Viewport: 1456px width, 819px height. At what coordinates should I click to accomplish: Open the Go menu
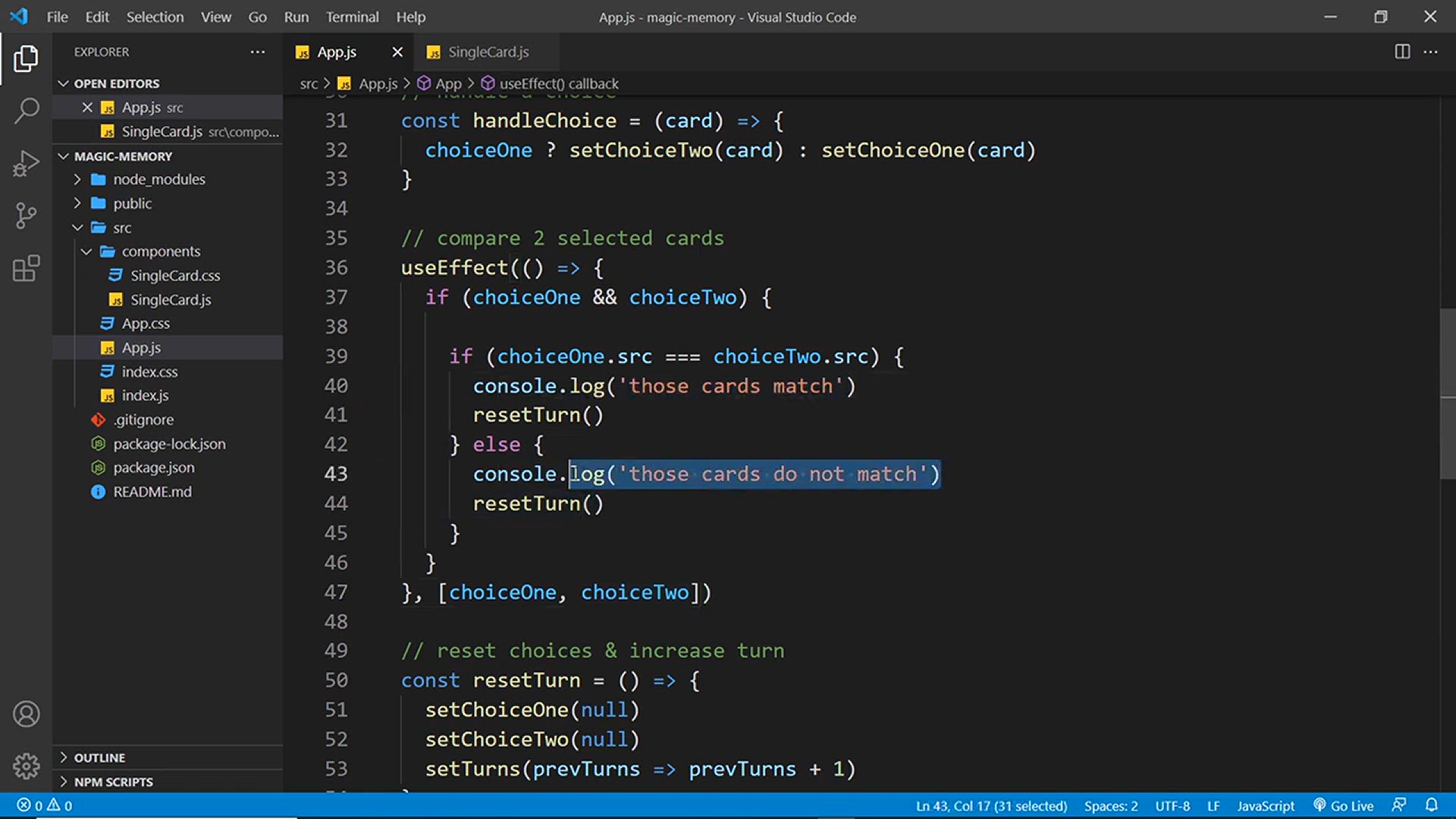pos(257,17)
